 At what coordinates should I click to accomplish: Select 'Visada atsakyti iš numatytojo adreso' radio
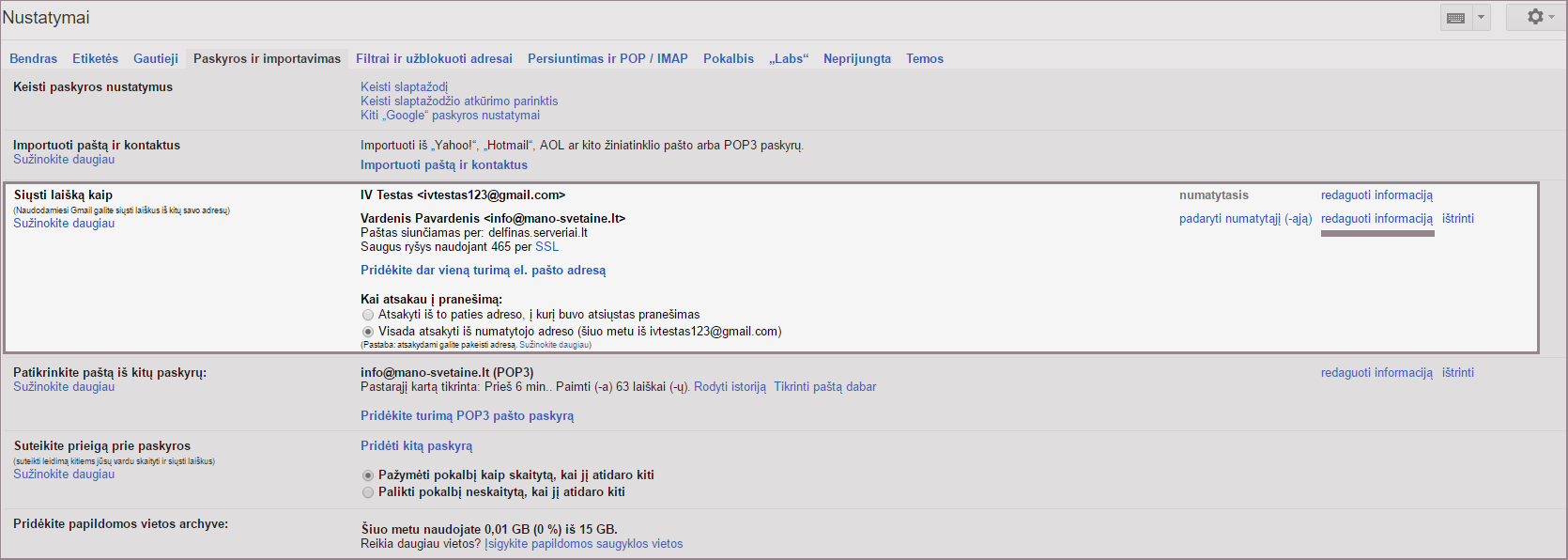click(368, 332)
